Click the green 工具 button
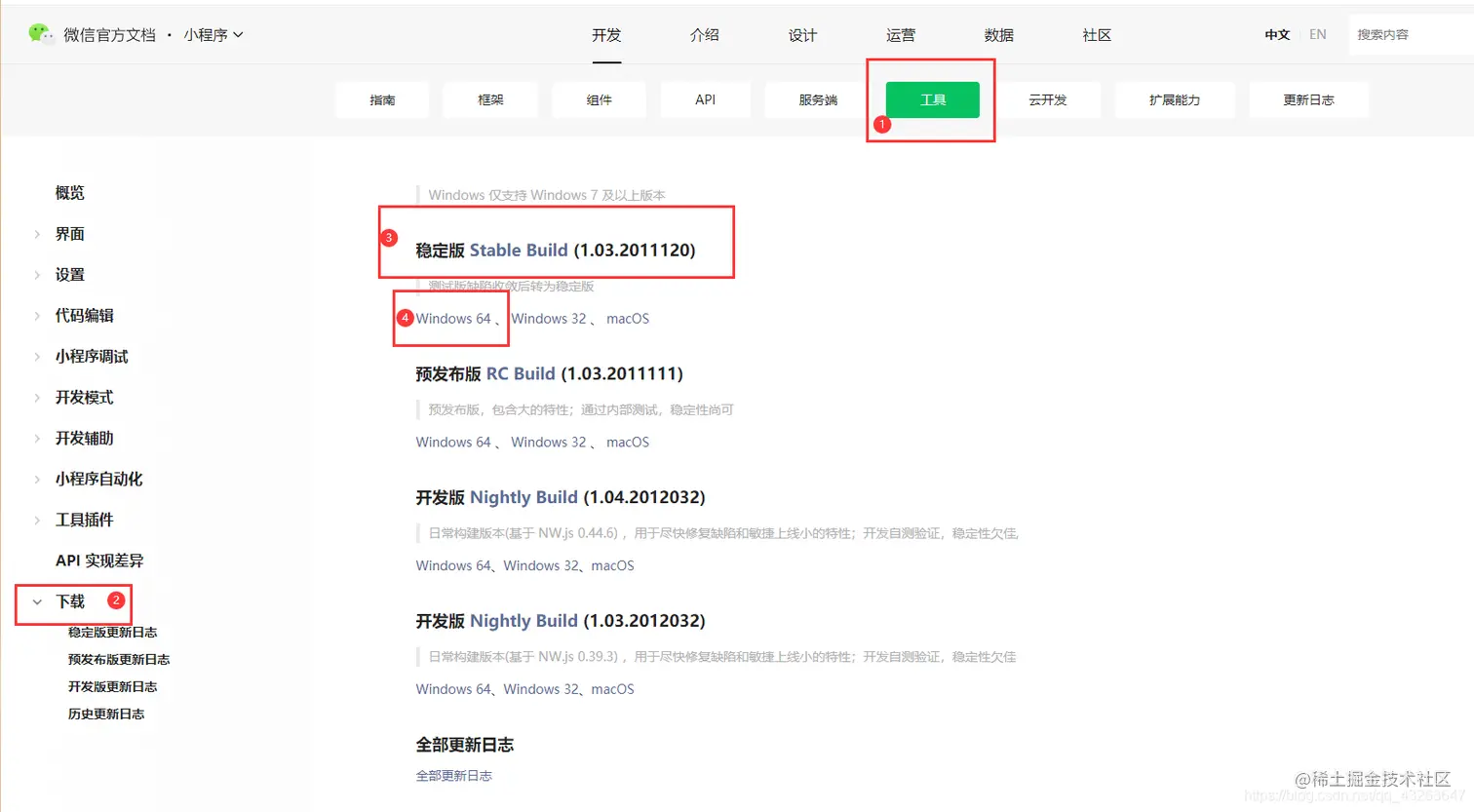Image resolution: width=1474 pixels, height=812 pixels. tap(933, 99)
